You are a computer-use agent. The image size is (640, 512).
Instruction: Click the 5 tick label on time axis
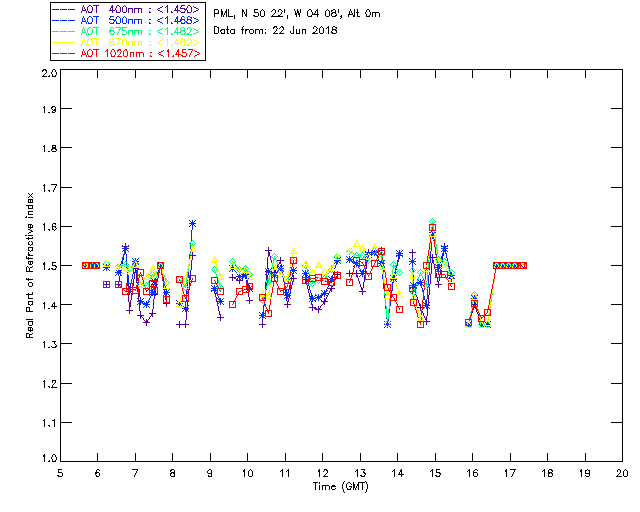(61, 473)
